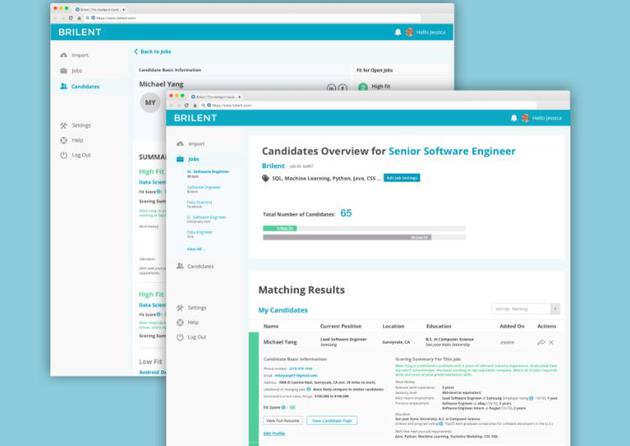This screenshot has height=446, width=630.
Task: Select Import in the front window sidebar
Action: [196, 143]
